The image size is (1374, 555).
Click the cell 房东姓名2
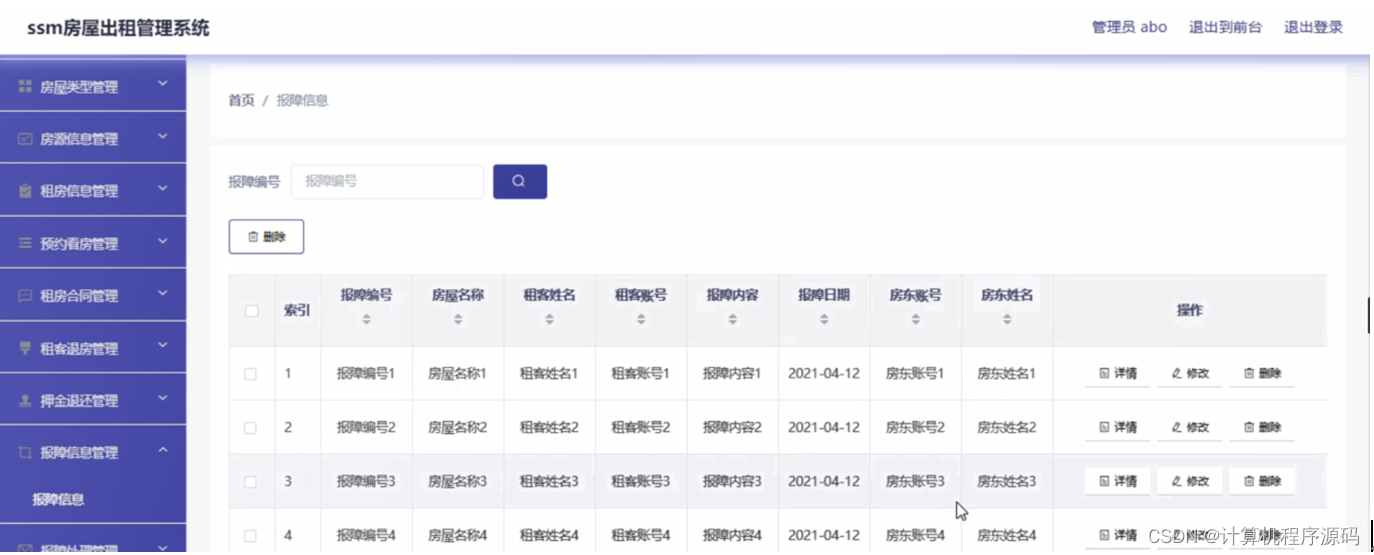(x=1007, y=428)
